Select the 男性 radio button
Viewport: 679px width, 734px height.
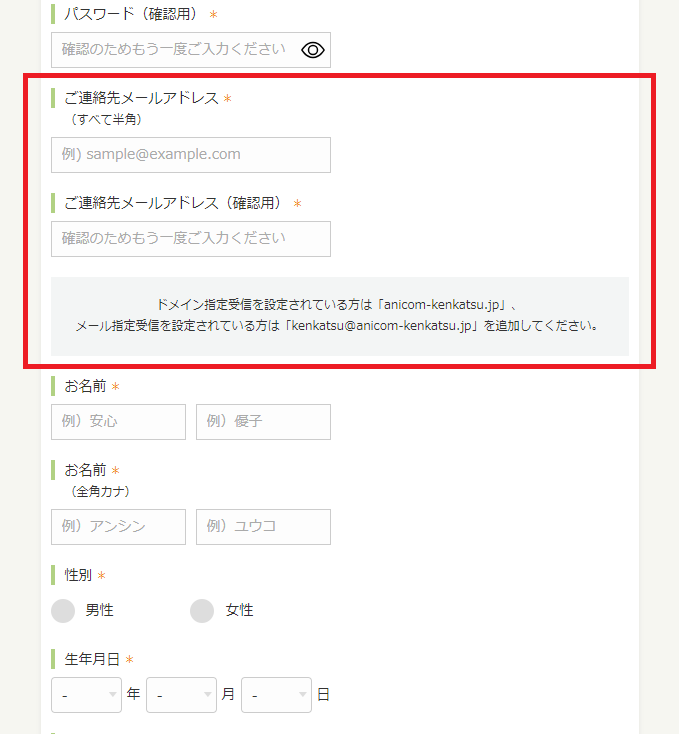63,610
